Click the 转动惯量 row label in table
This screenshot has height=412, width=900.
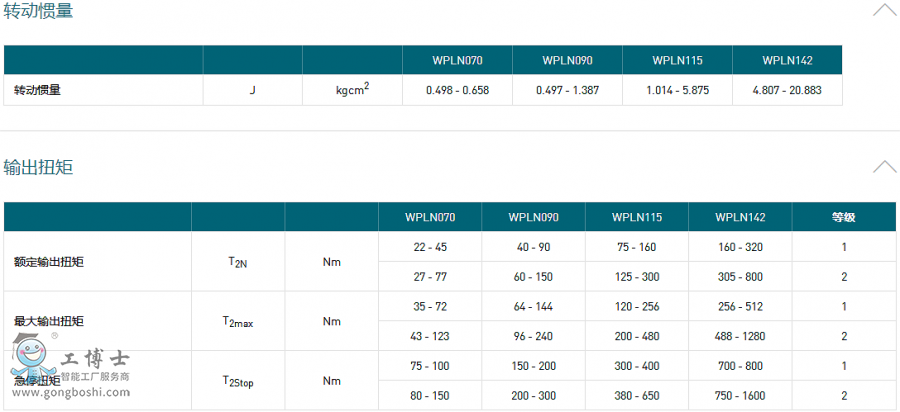pos(37,90)
